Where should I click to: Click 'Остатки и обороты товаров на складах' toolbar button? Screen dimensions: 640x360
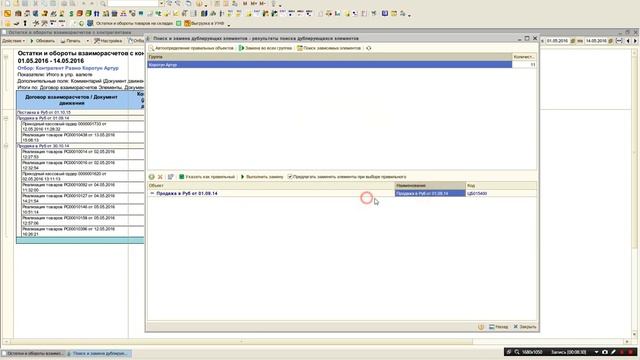pos(131,23)
